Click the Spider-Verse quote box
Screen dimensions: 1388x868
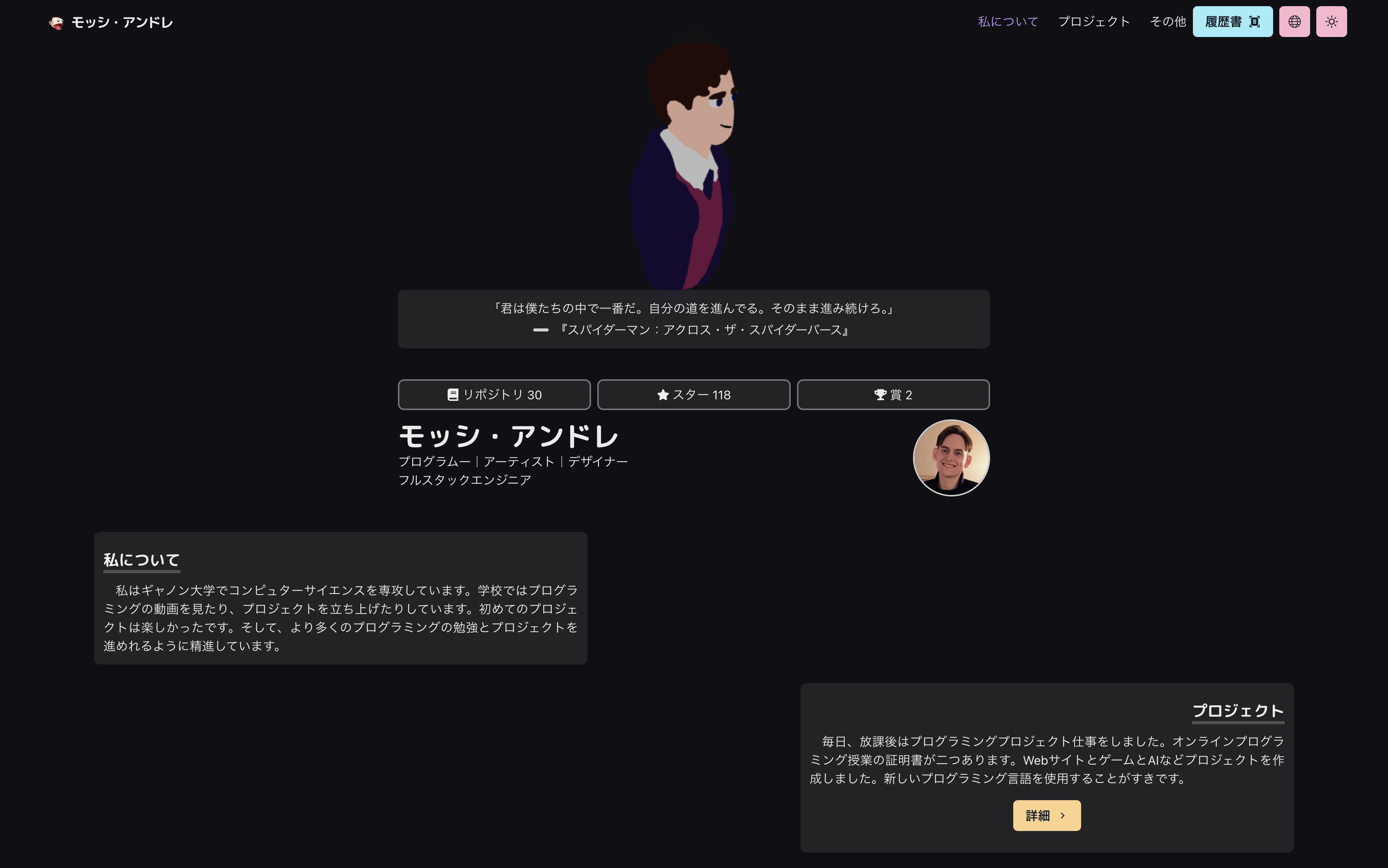[x=693, y=319]
